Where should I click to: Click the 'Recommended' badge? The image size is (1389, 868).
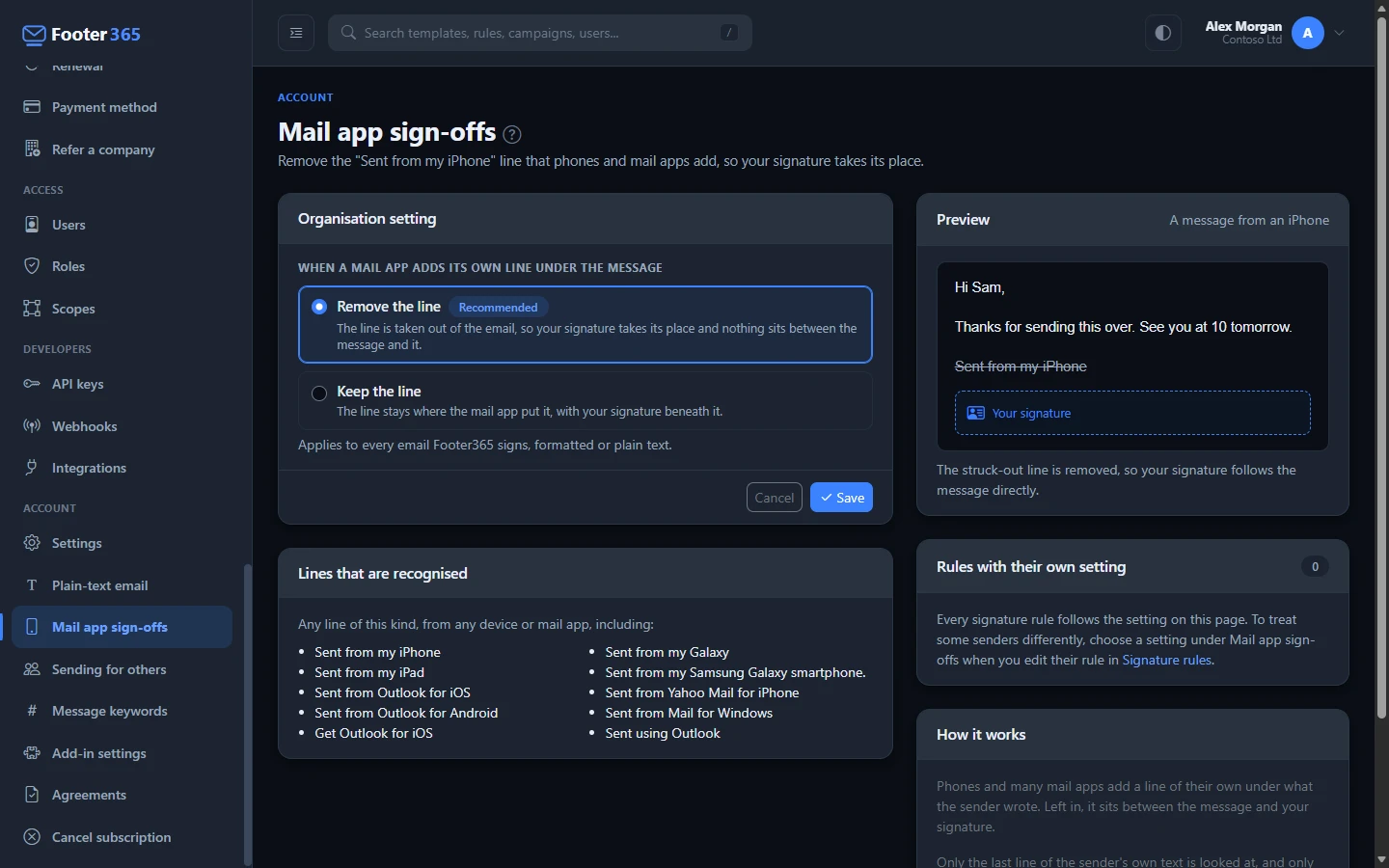pos(499,307)
